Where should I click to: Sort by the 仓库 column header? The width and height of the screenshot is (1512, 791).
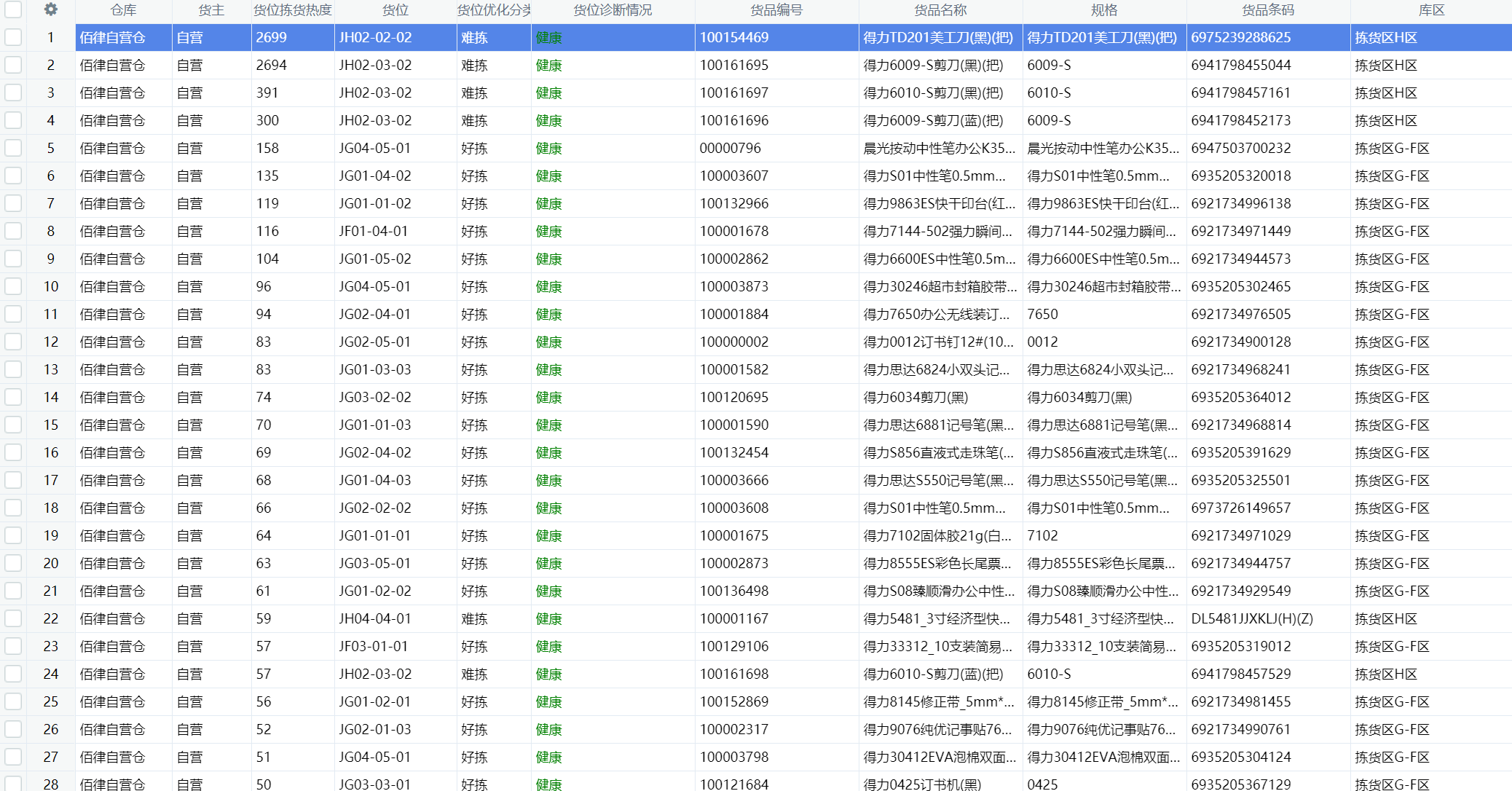[x=124, y=10]
